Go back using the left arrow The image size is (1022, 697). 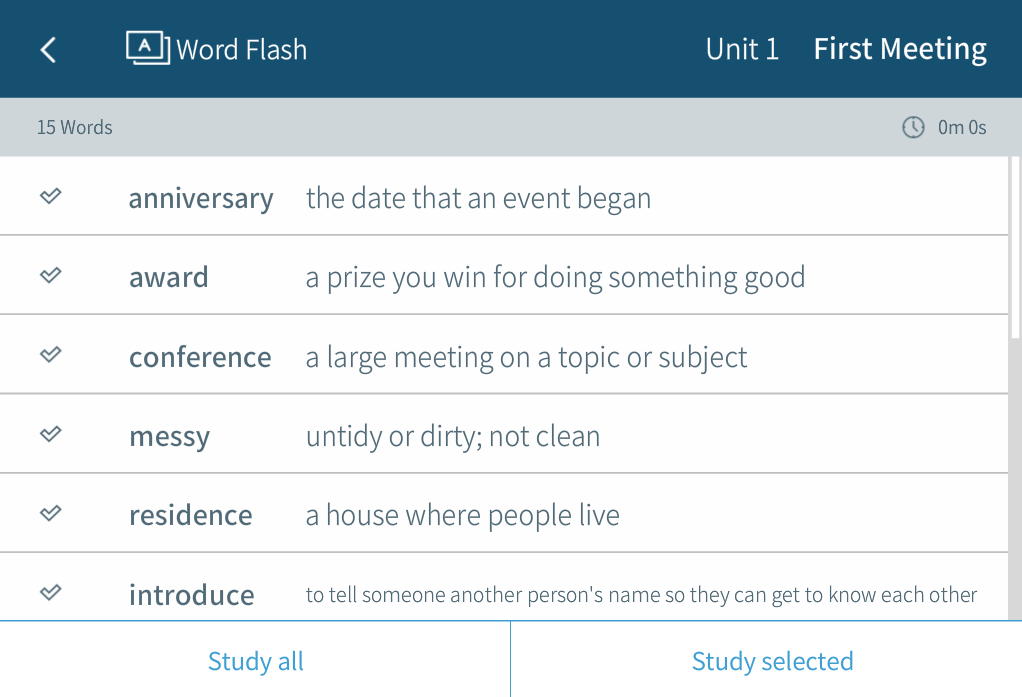(x=48, y=49)
